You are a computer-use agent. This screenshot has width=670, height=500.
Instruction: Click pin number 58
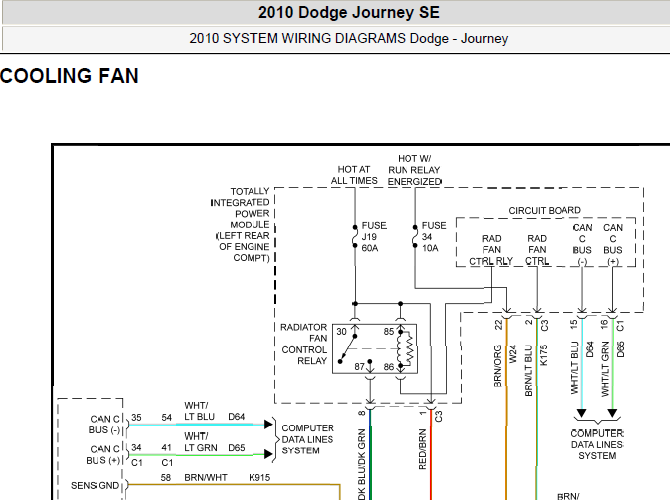point(166,477)
